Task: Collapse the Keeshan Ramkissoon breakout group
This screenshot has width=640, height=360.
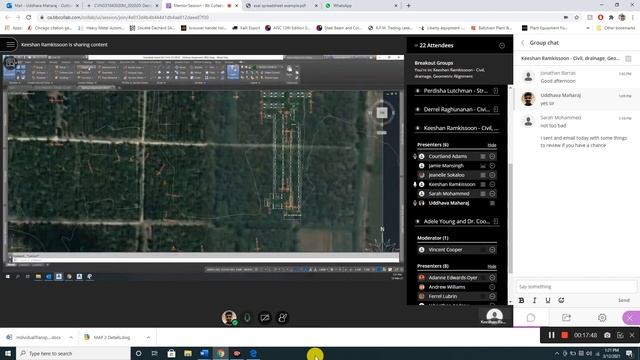Action: [x=418, y=128]
